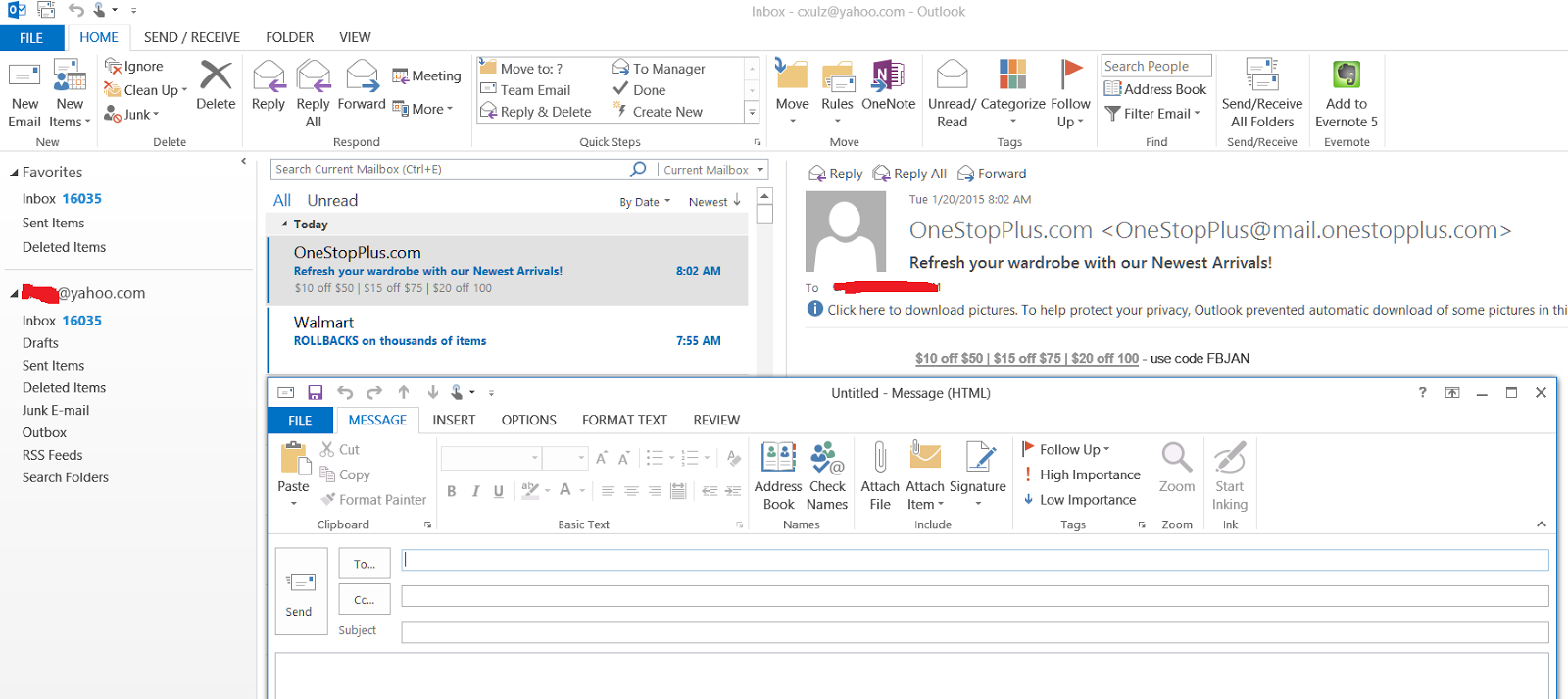This screenshot has width=1568, height=699.
Task: Open the Clean Up dropdown
Action: pyautogui.click(x=146, y=89)
